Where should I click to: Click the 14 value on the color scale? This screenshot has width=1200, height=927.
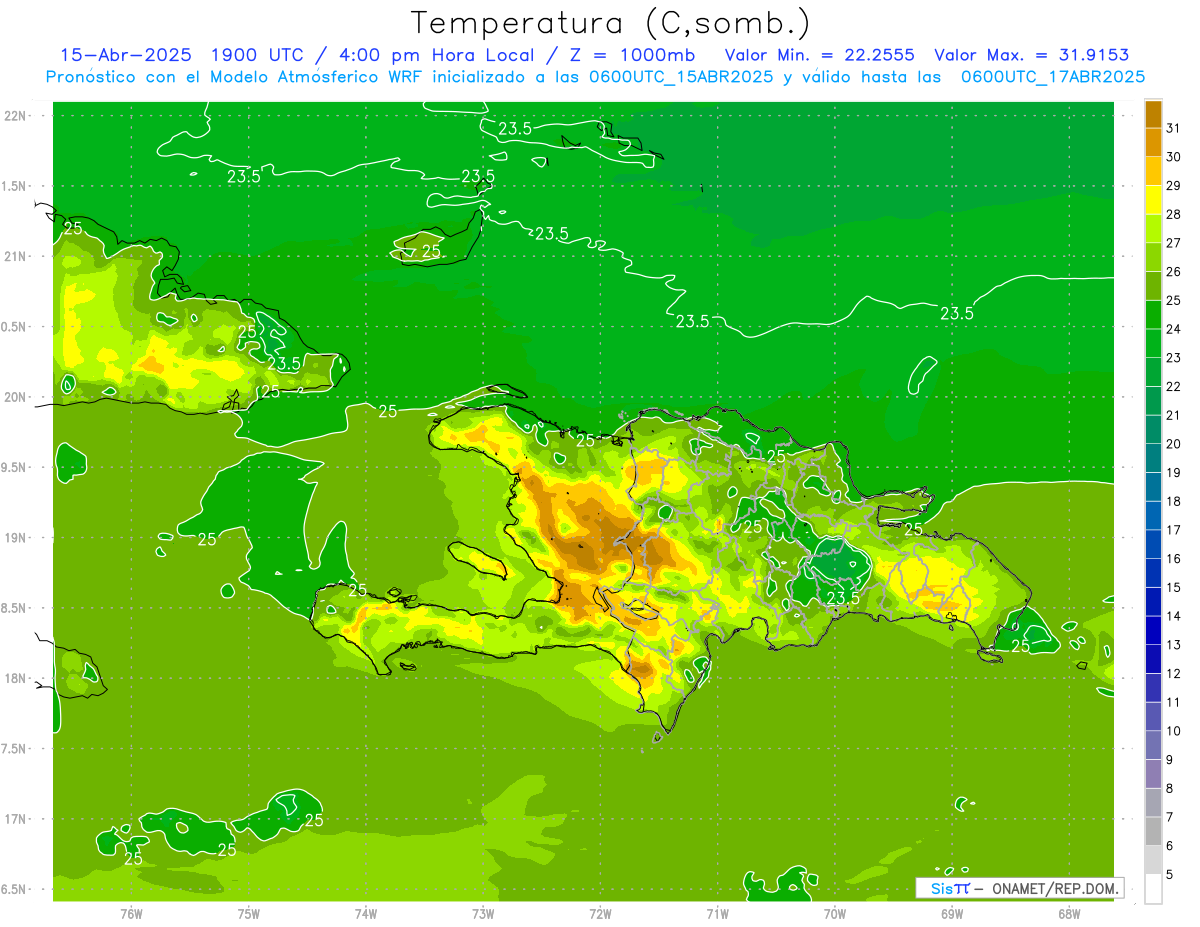pos(1174,616)
